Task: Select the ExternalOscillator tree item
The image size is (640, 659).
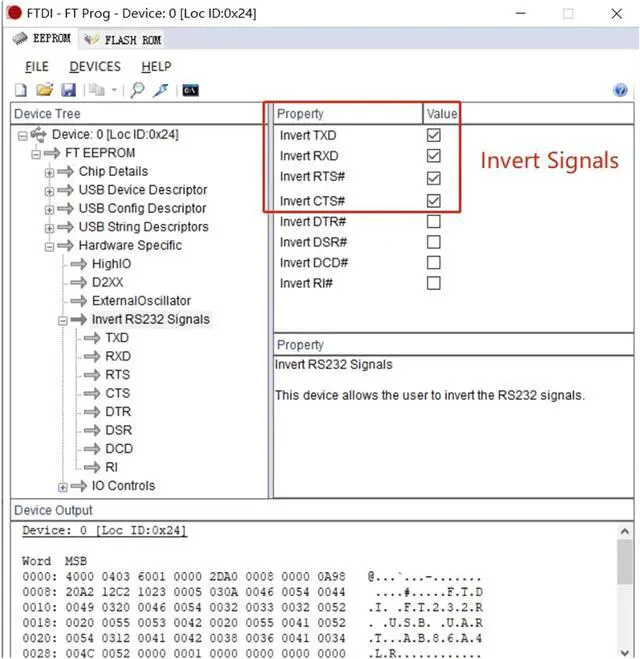Action: click(141, 301)
